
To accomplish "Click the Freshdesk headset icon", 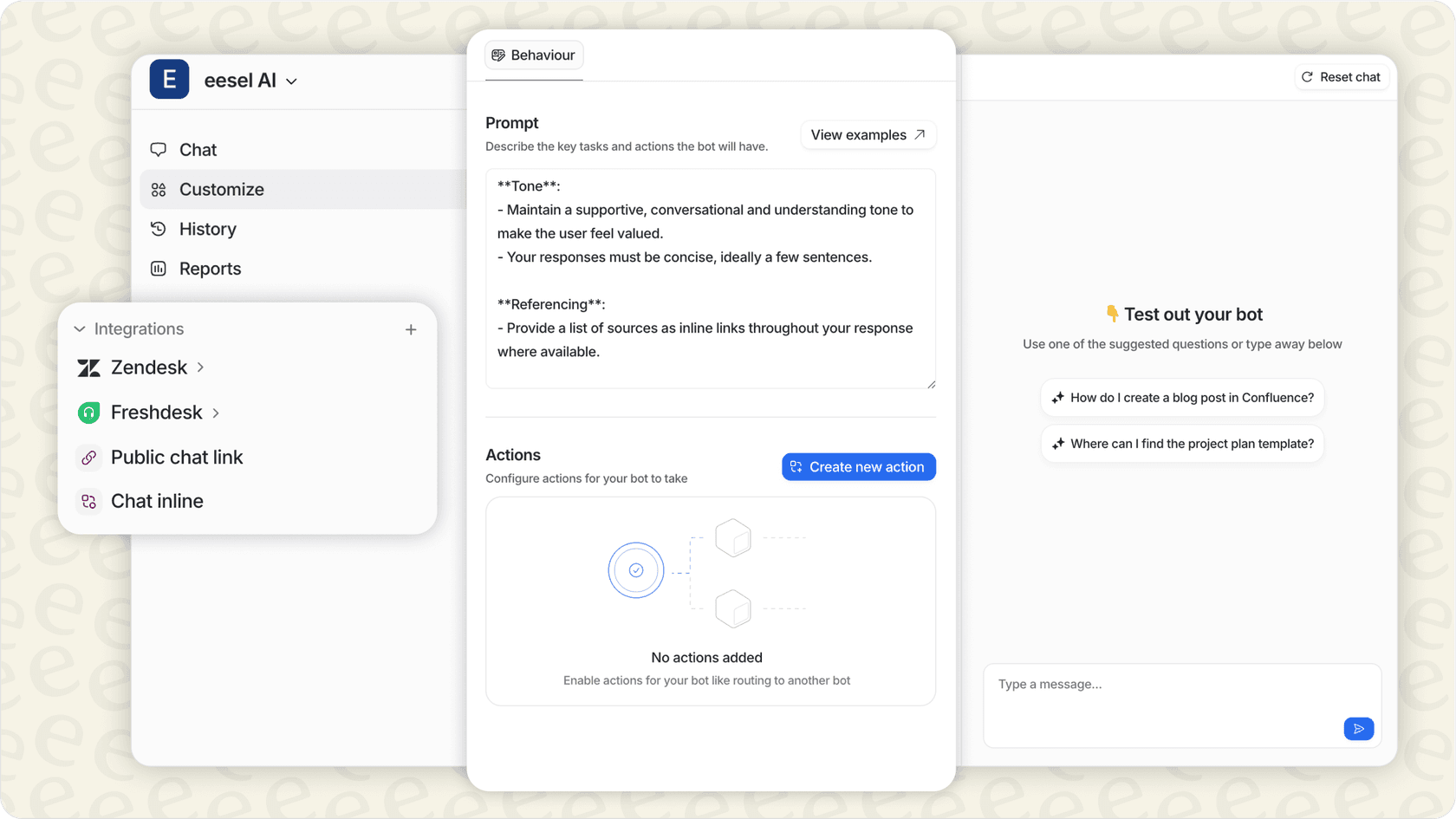I will click(x=88, y=413).
